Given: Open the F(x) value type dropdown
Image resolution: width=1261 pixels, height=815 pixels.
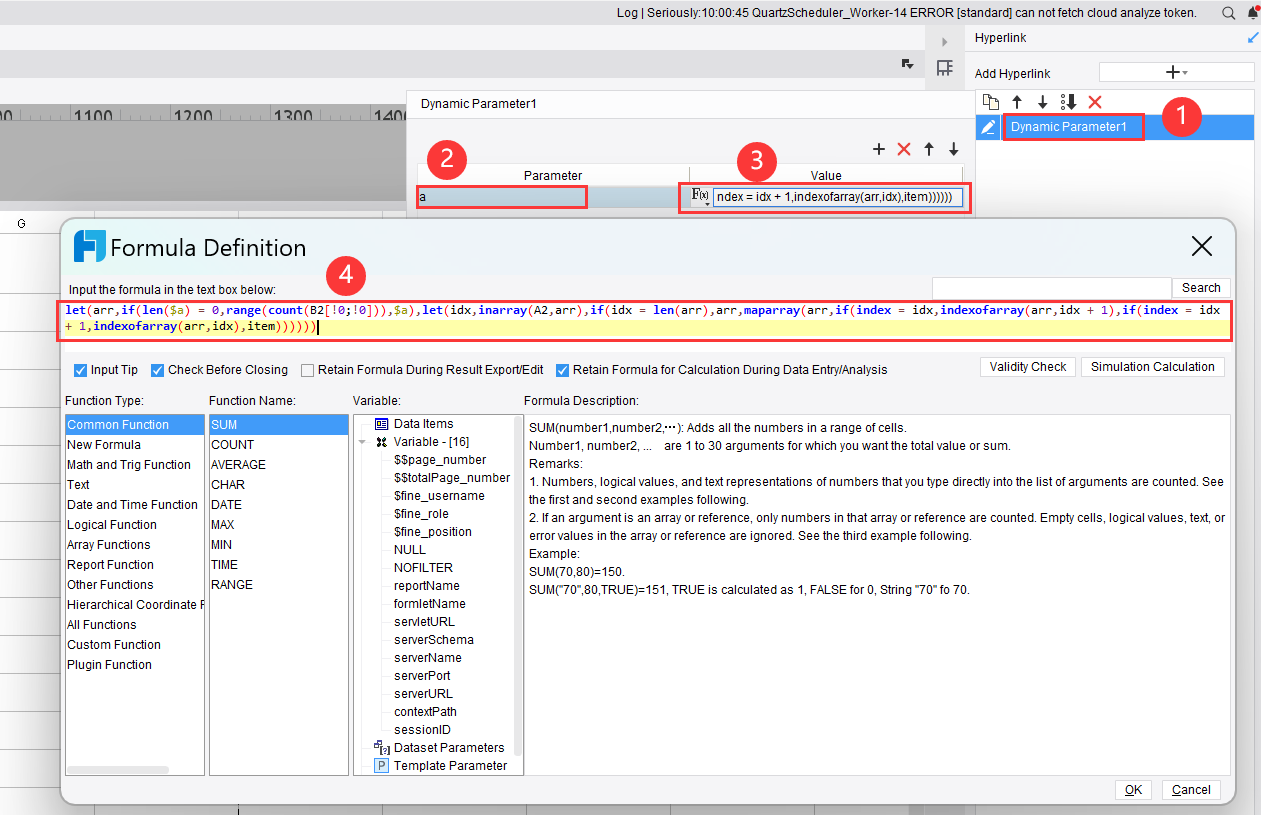Looking at the screenshot, I should tap(701, 197).
